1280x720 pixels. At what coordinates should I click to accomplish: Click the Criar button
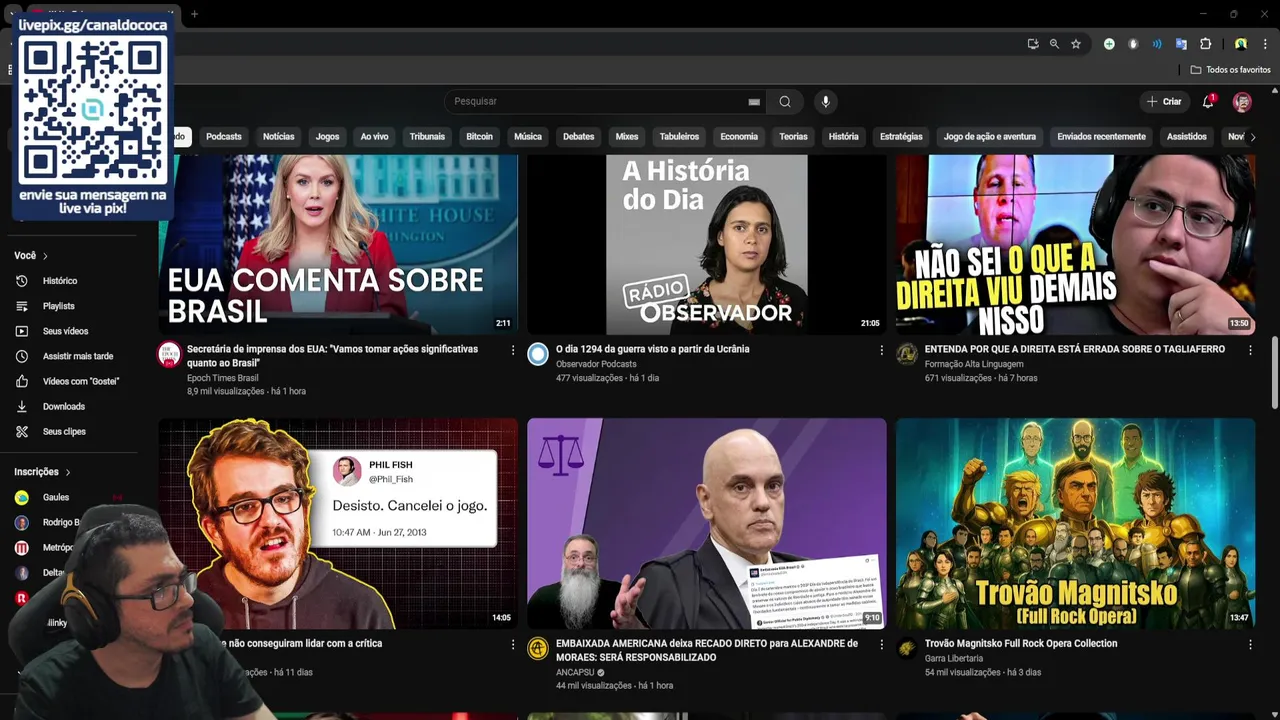[x=1164, y=101]
